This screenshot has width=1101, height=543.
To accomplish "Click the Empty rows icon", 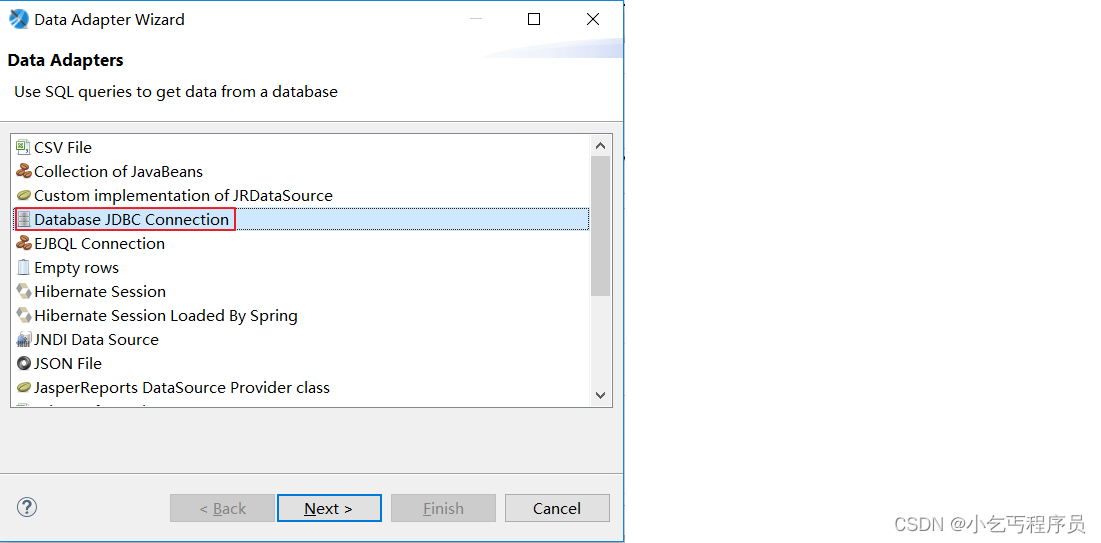I will [23, 268].
